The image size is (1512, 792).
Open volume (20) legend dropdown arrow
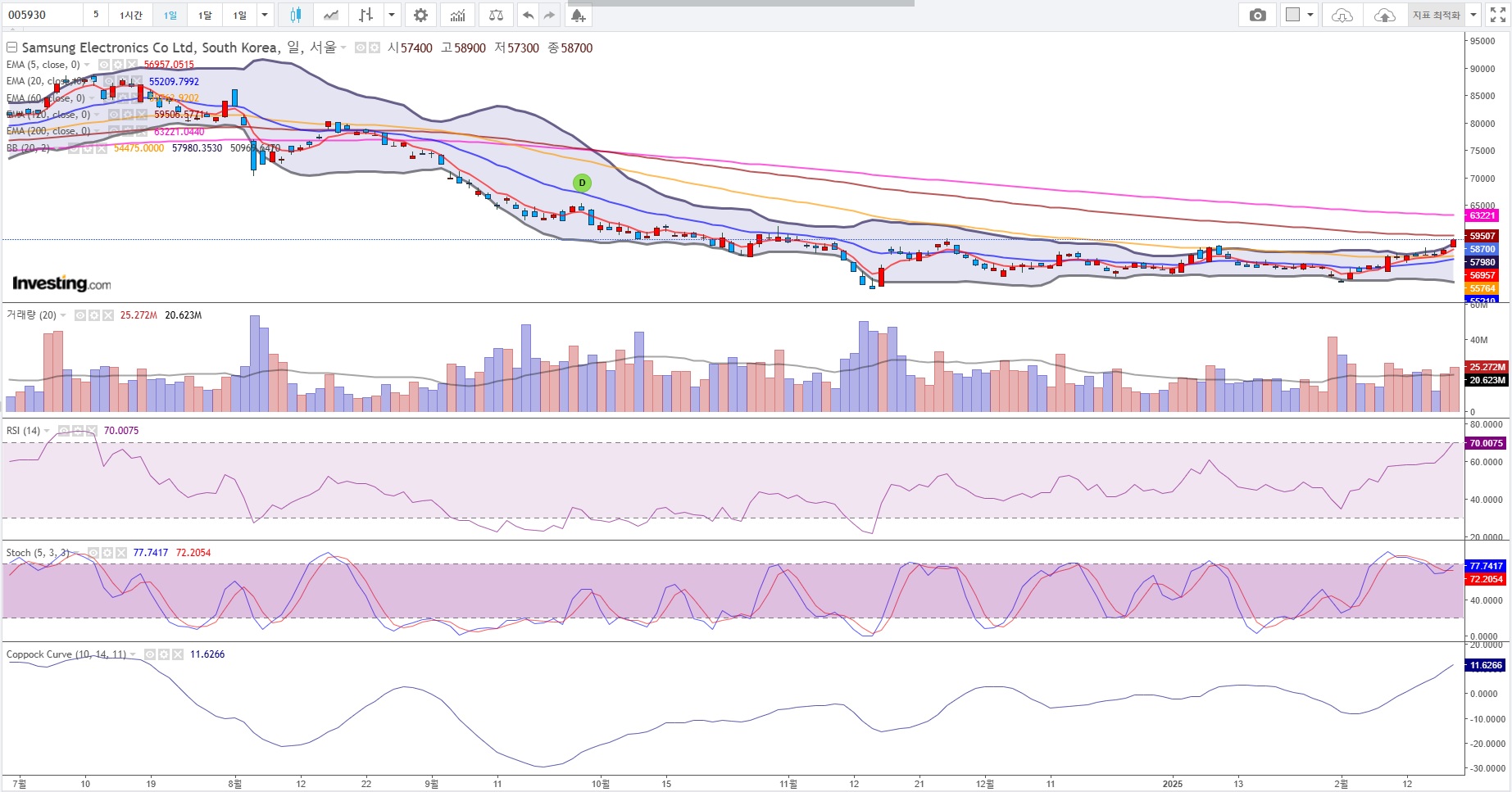[63, 315]
